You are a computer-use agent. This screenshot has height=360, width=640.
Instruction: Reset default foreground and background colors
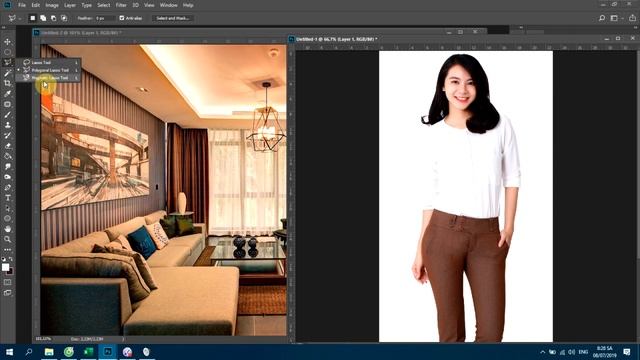[4, 259]
